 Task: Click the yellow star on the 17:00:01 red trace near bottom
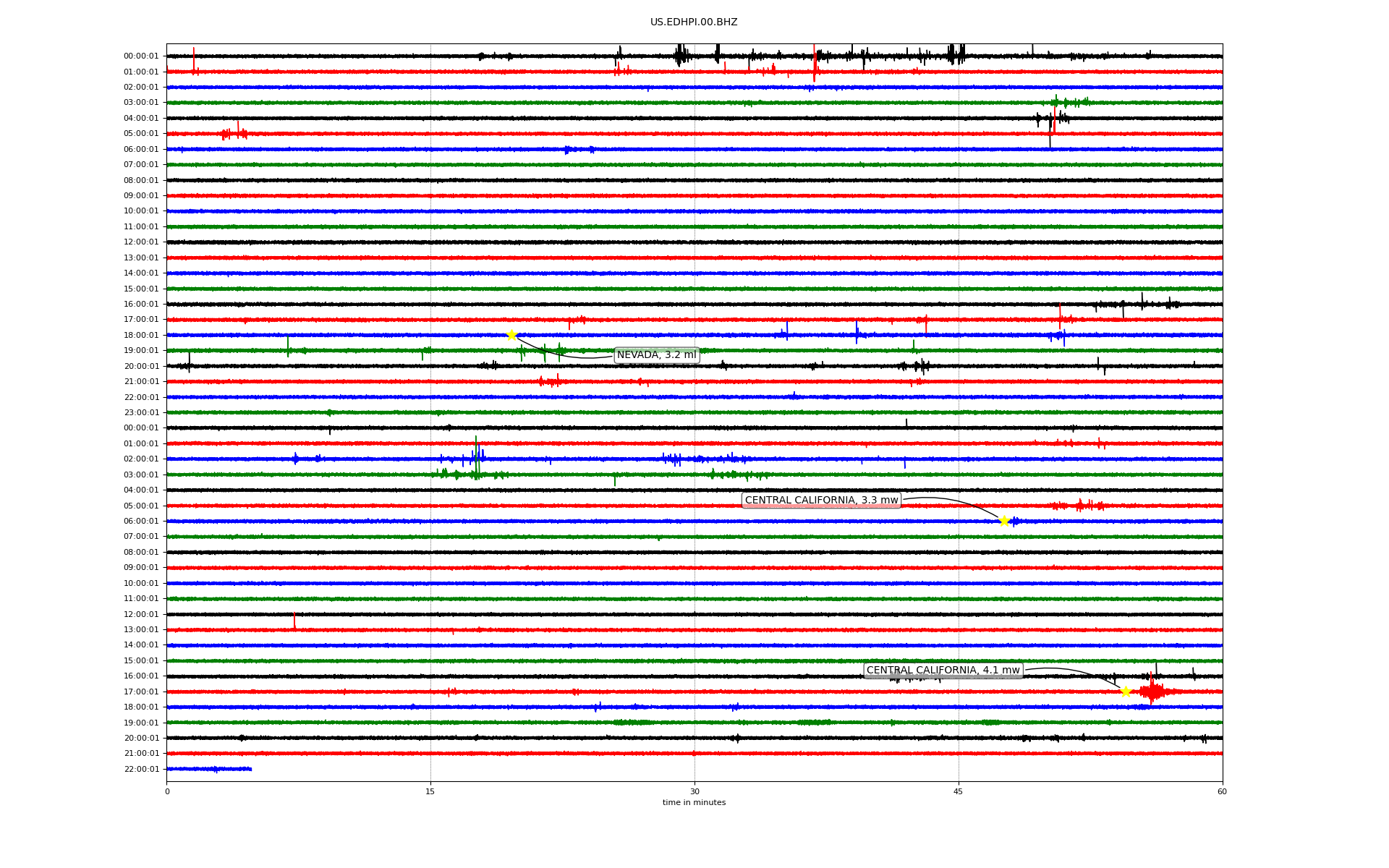(1126, 692)
